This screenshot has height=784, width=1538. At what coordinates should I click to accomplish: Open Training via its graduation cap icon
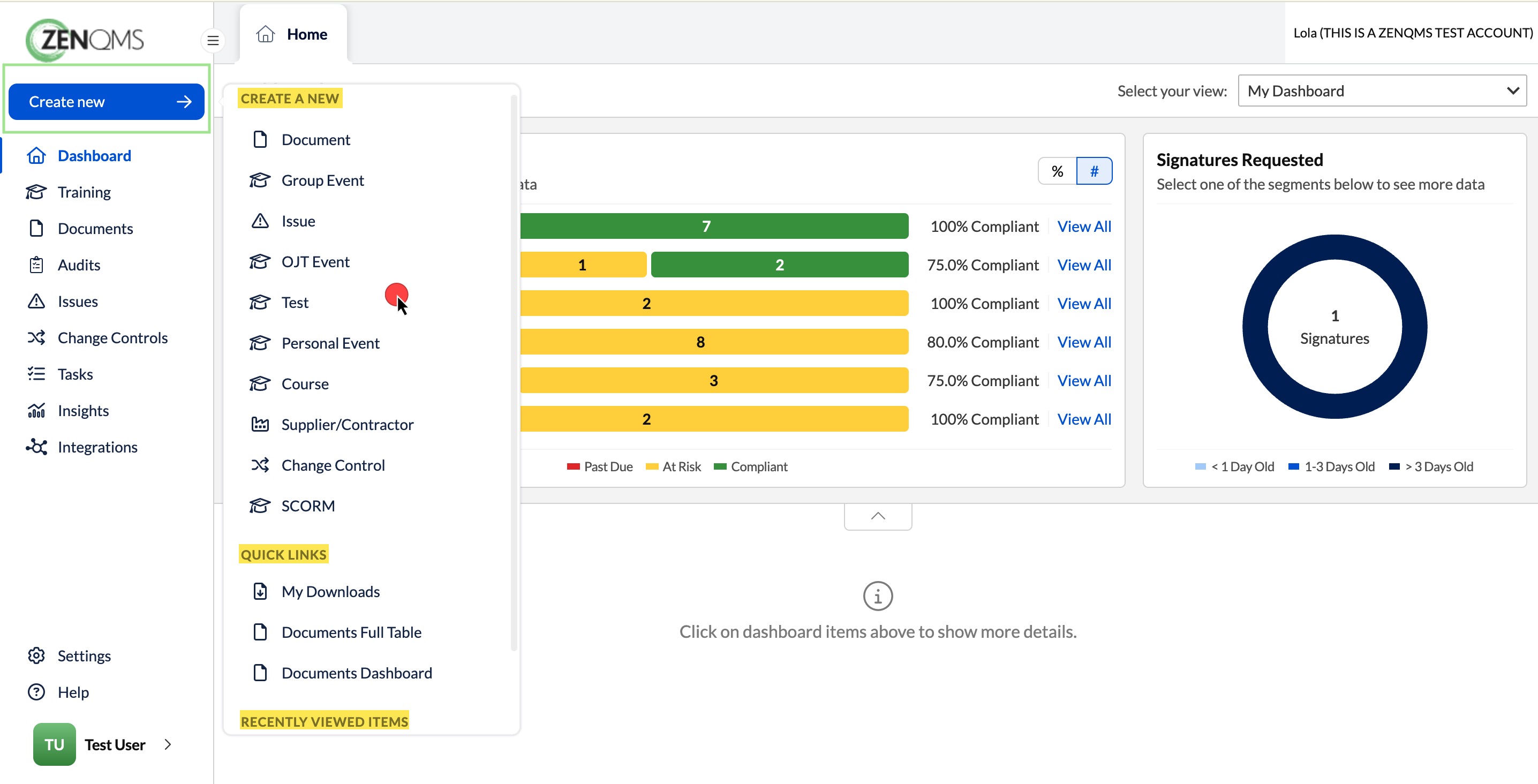pos(36,192)
